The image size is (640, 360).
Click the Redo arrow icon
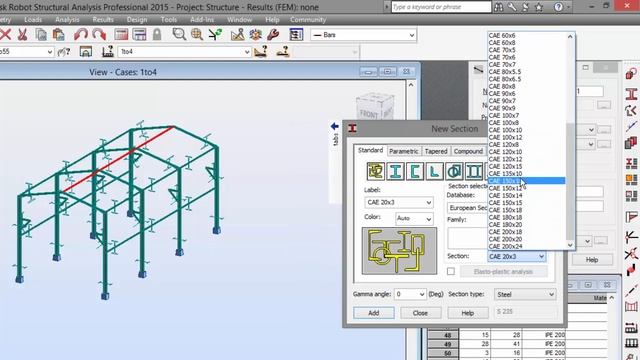pyautogui.click(x=99, y=35)
